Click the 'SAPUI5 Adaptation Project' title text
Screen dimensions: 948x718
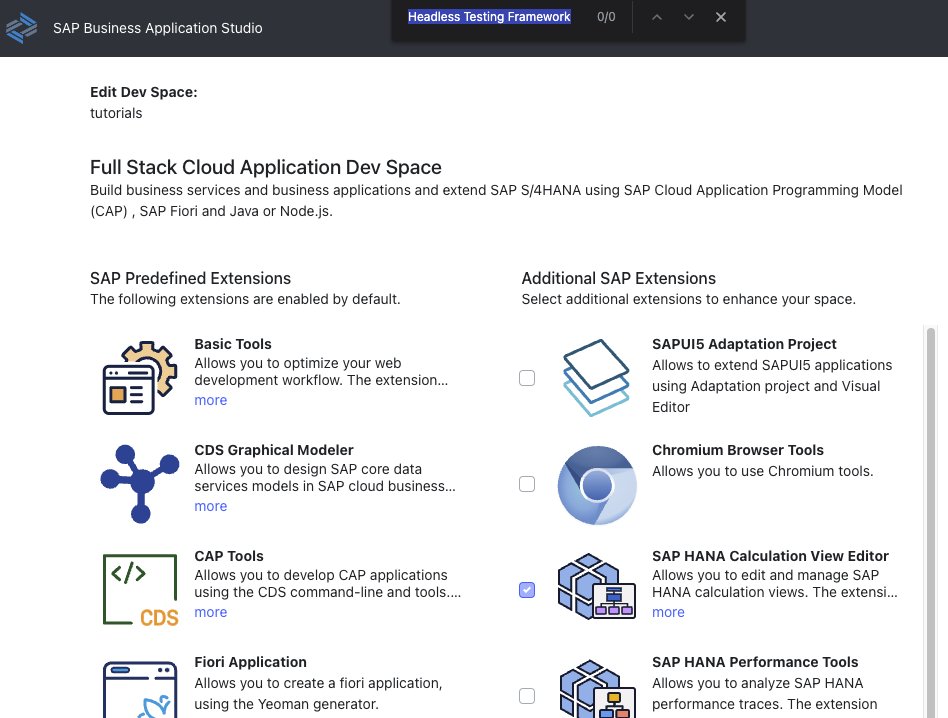pos(744,344)
